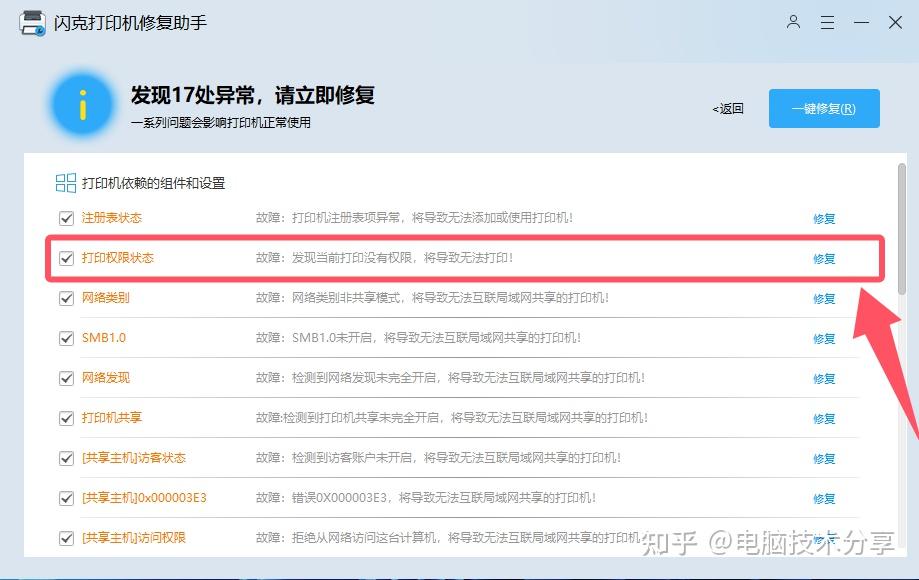
Task: Click 修复 for 网络发现 row
Action: coord(824,378)
